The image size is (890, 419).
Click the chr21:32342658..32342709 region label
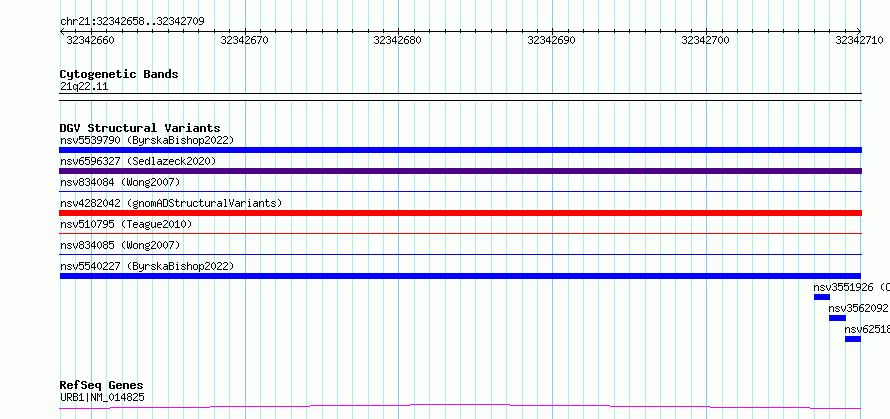(132, 22)
